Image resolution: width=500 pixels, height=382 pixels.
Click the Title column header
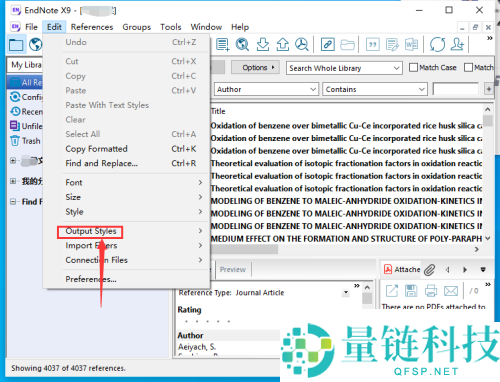coord(218,111)
